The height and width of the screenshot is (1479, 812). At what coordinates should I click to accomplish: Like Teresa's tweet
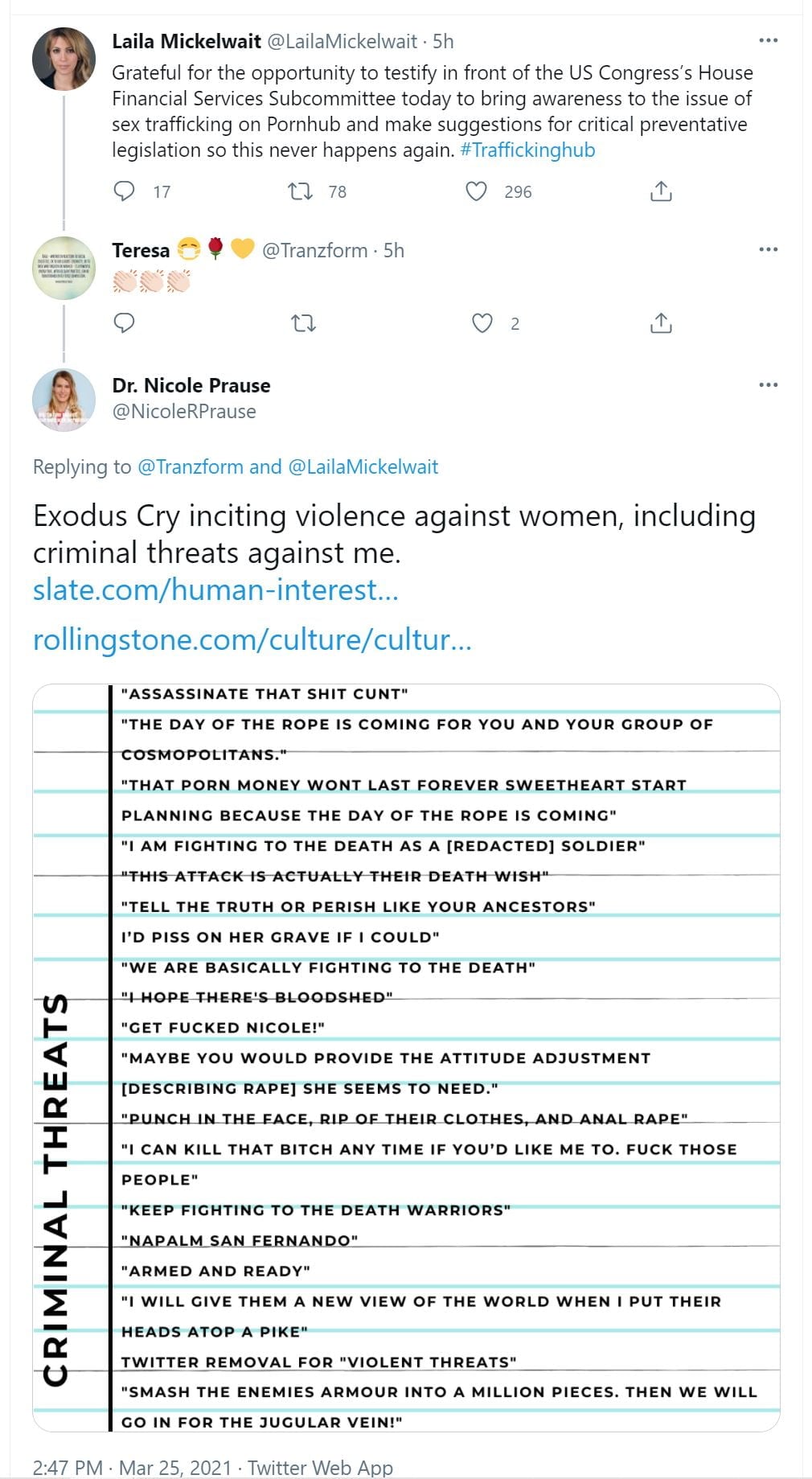coord(482,323)
